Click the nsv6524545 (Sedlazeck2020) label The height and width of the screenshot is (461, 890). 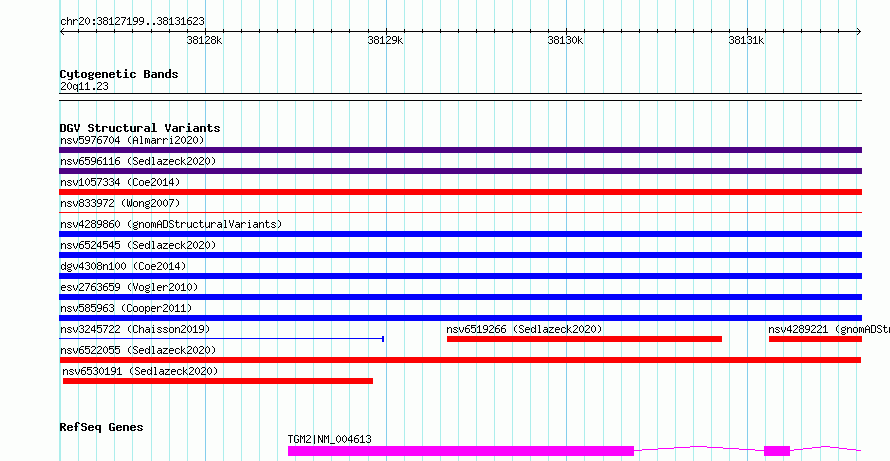pos(138,245)
